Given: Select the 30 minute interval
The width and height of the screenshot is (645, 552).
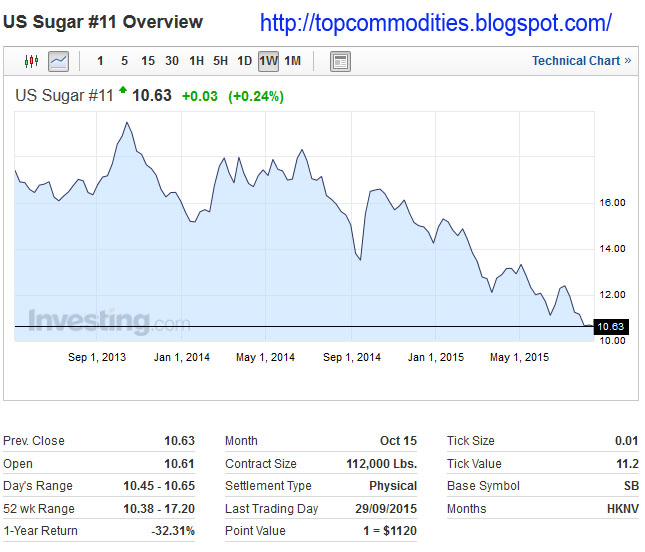Looking at the screenshot, I should [172, 61].
